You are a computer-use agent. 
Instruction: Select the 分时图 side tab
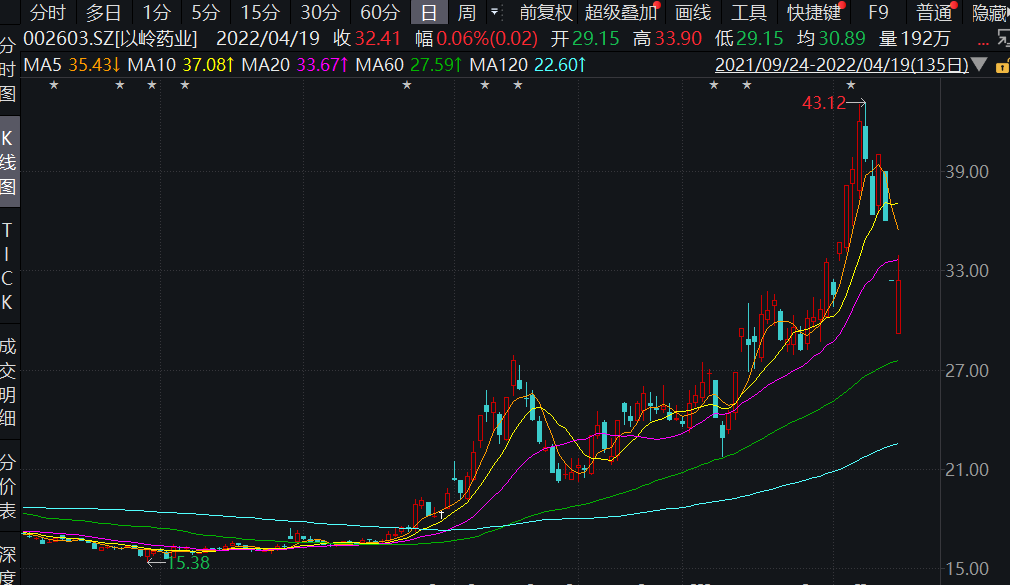8,70
